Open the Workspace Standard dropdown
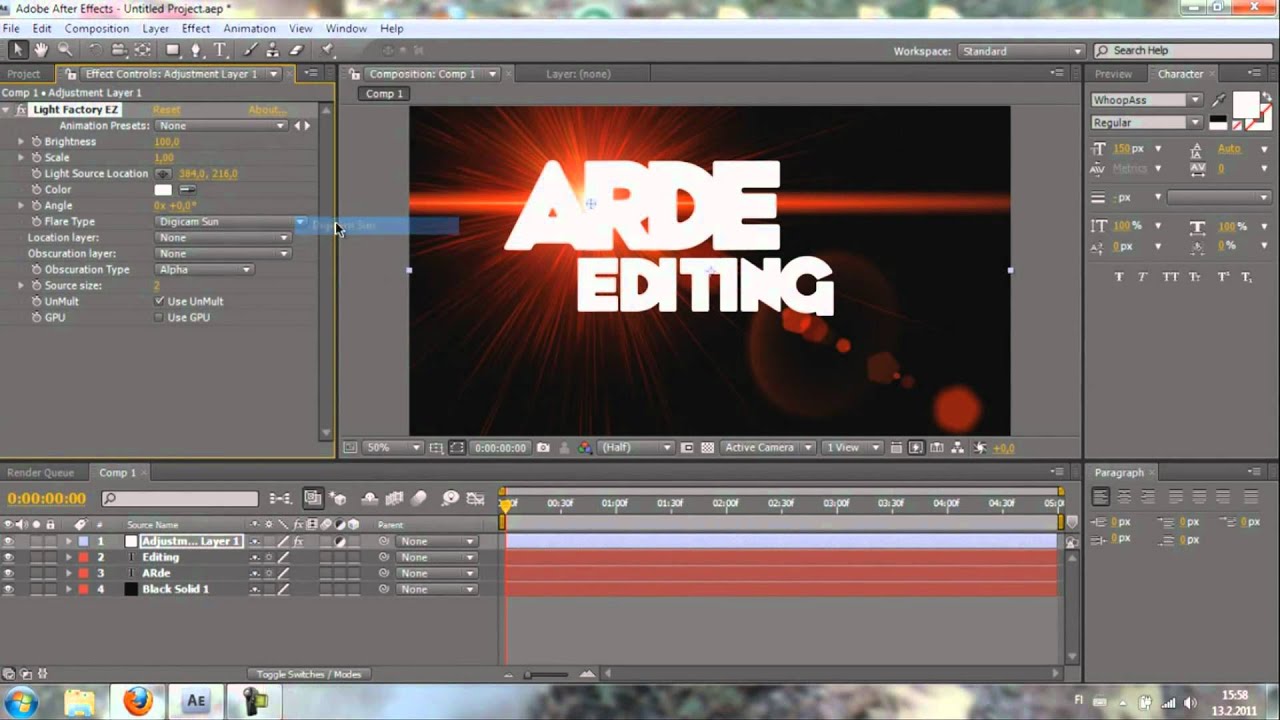This screenshot has height=720, width=1280. 1021,51
